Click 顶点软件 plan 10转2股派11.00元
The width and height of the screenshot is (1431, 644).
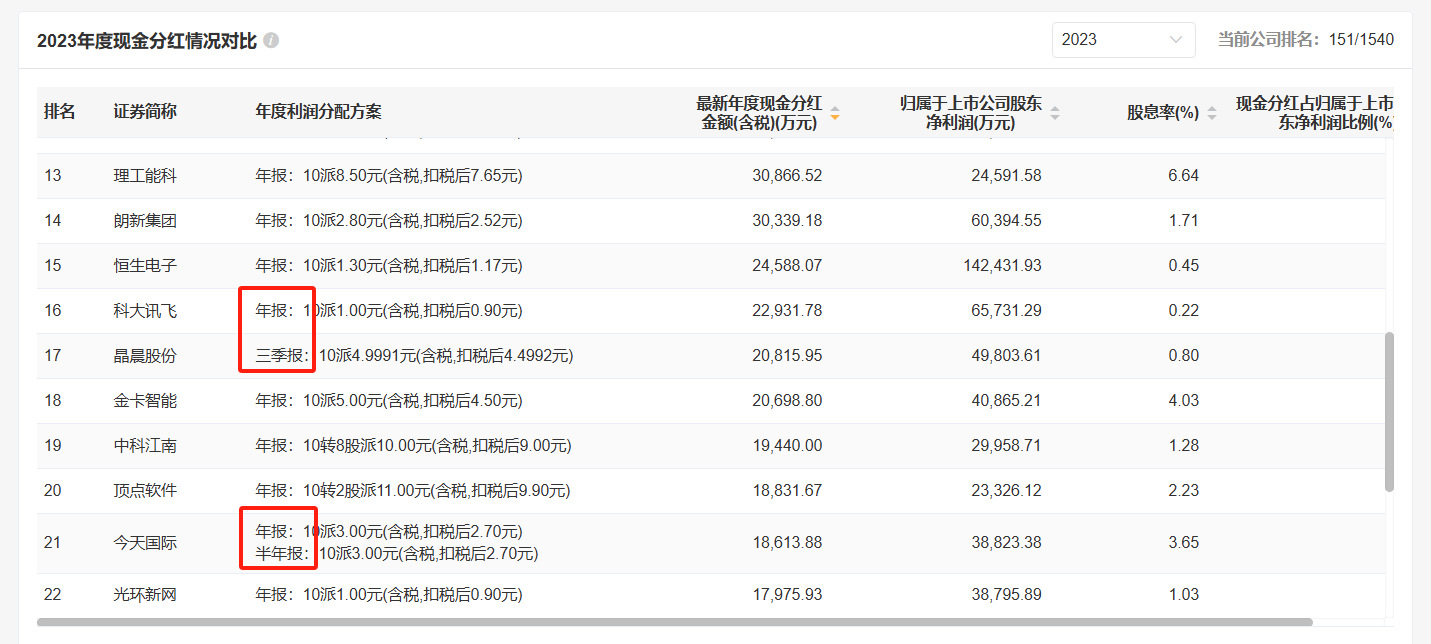[413, 491]
